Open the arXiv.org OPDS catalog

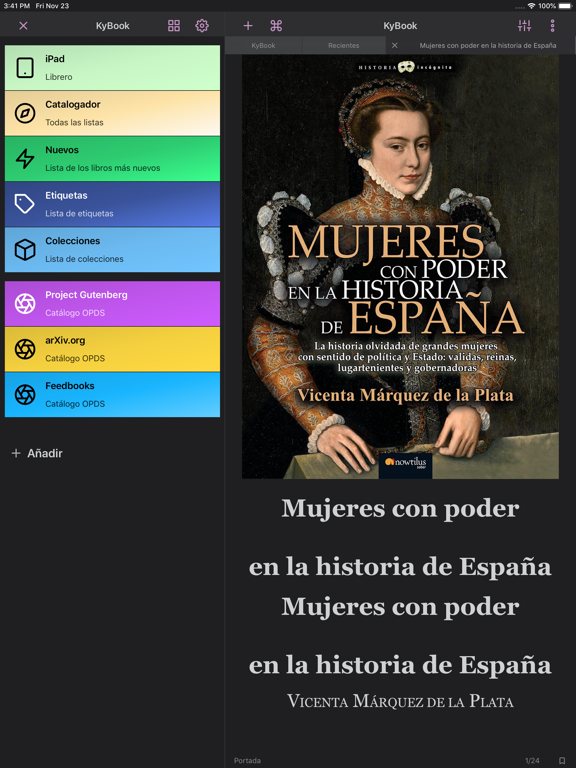click(x=112, y=349)
